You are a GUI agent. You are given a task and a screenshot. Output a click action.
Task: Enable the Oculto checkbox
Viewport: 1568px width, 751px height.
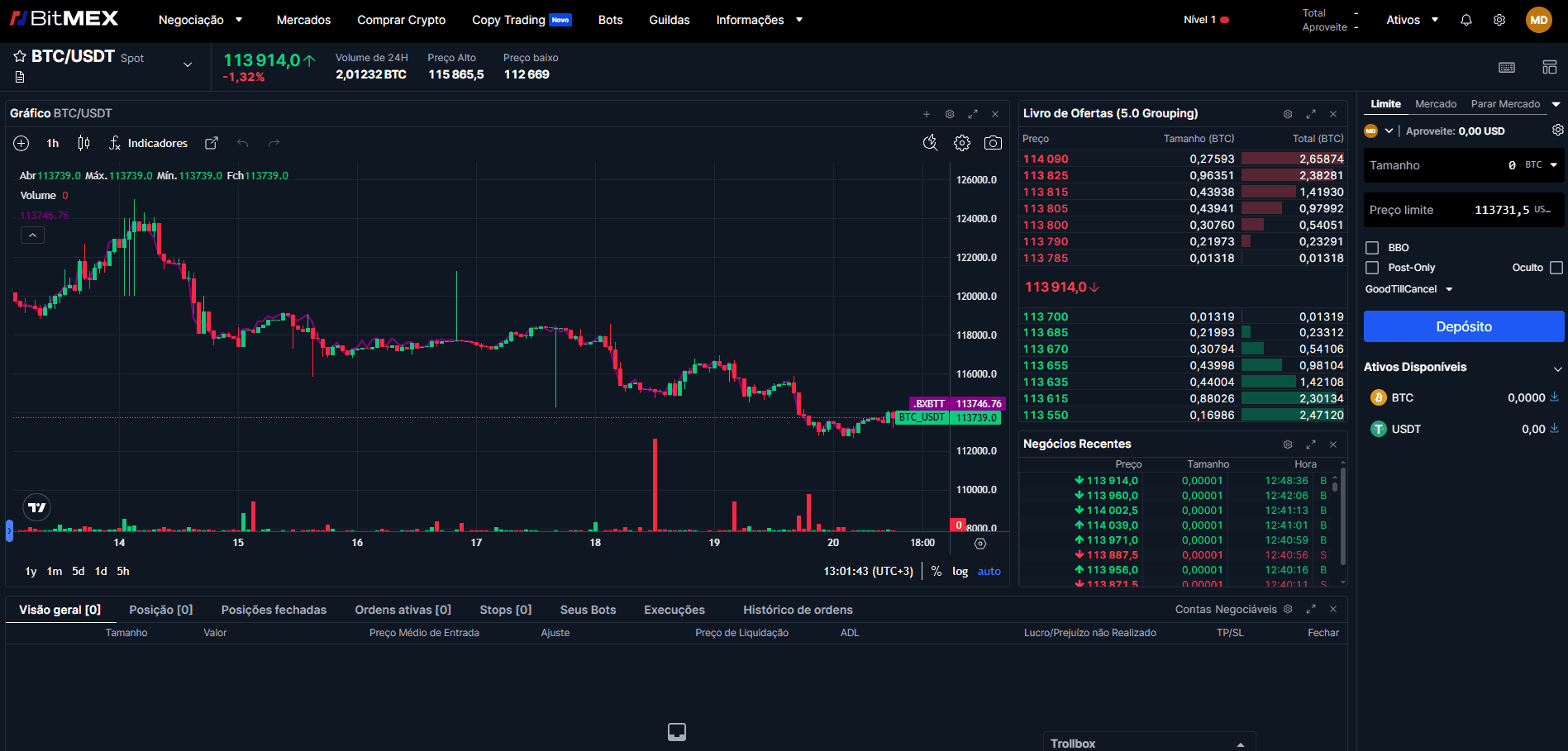click(1556, 268)
